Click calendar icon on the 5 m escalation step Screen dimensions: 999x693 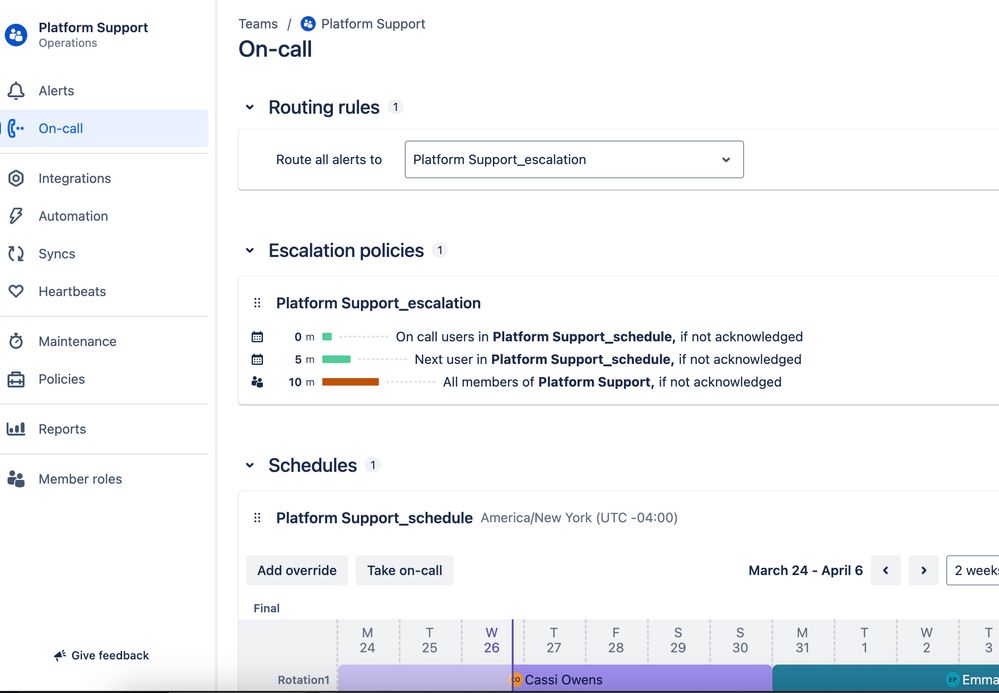coord(257,359)
